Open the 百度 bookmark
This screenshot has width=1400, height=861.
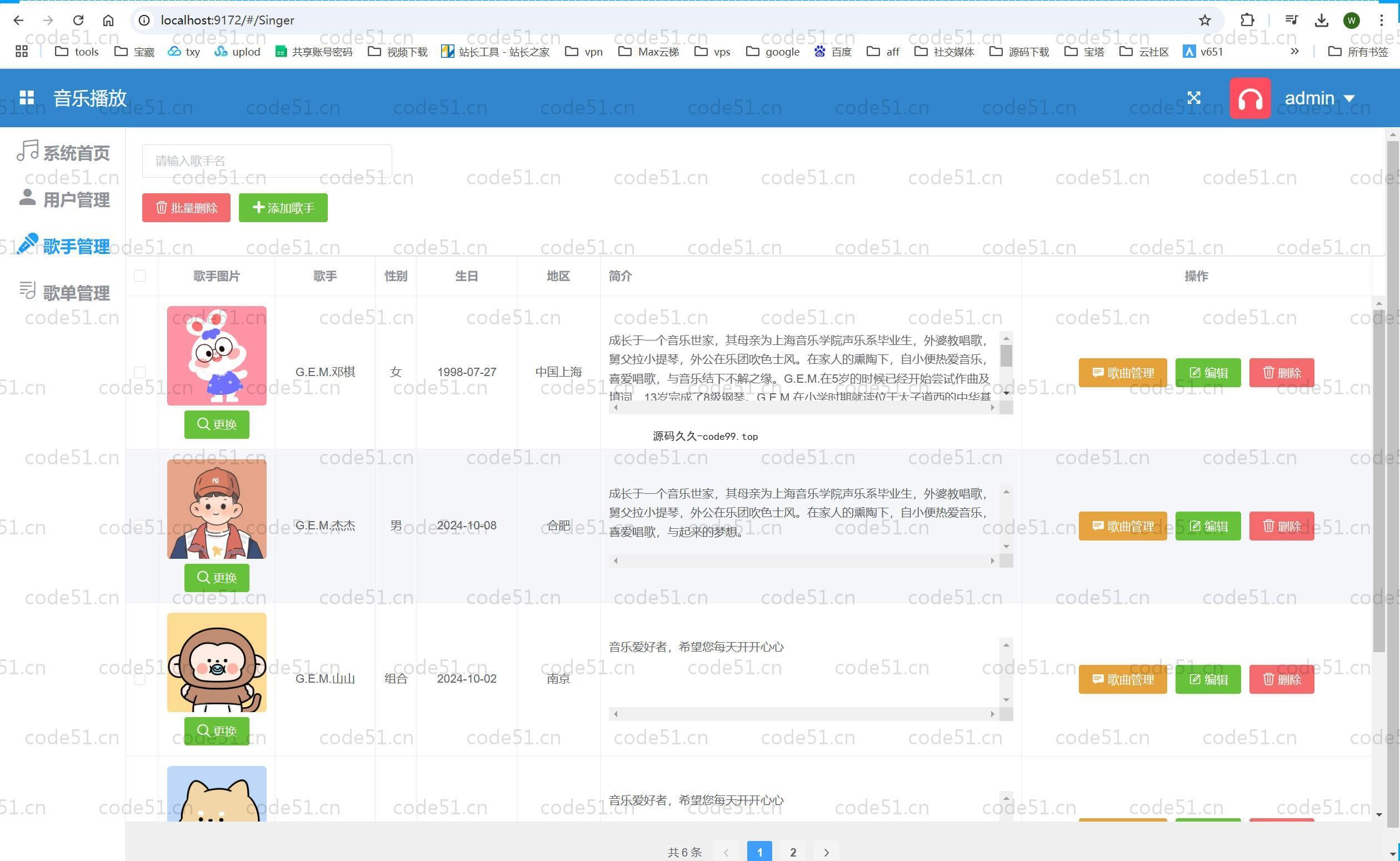(833, 52)
